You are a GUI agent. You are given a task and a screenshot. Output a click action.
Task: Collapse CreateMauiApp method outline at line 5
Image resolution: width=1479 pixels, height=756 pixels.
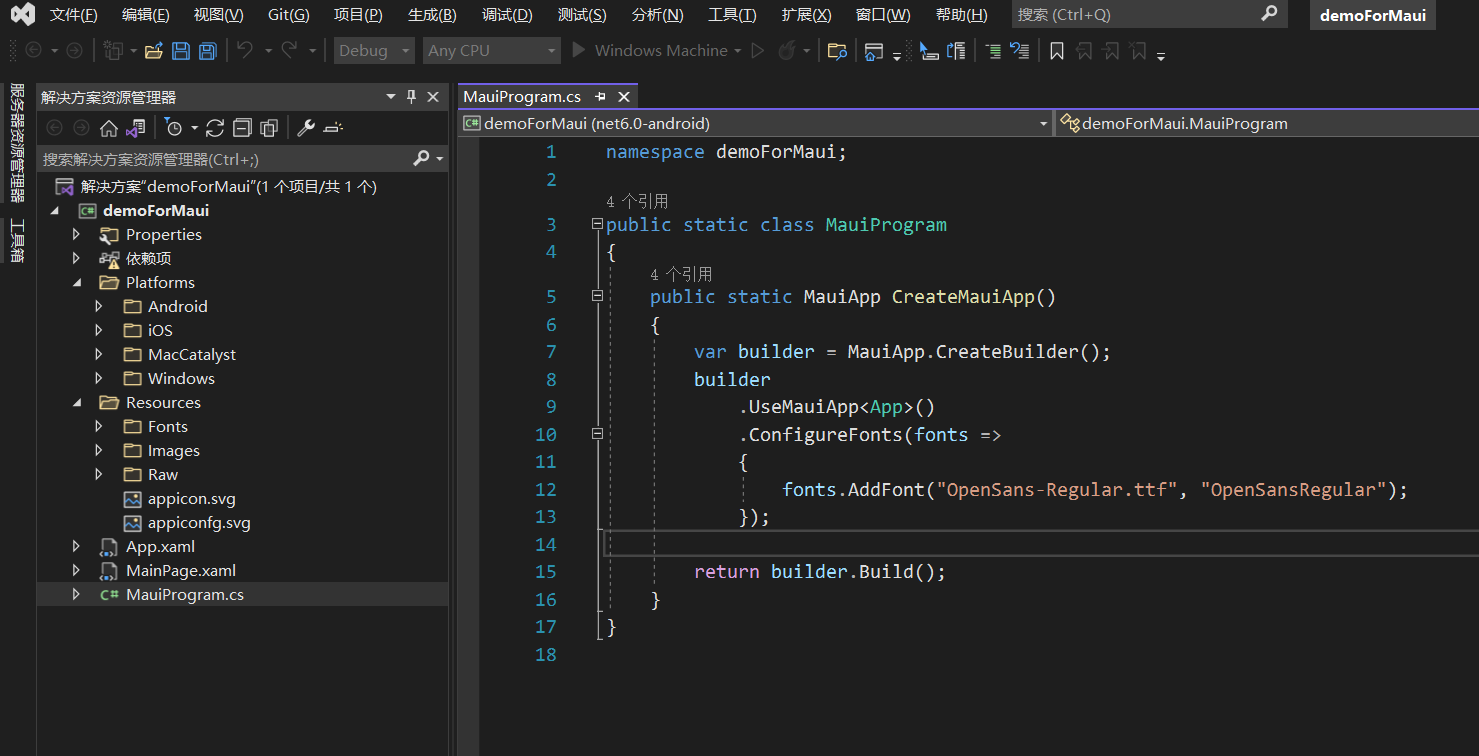(597, 296)
